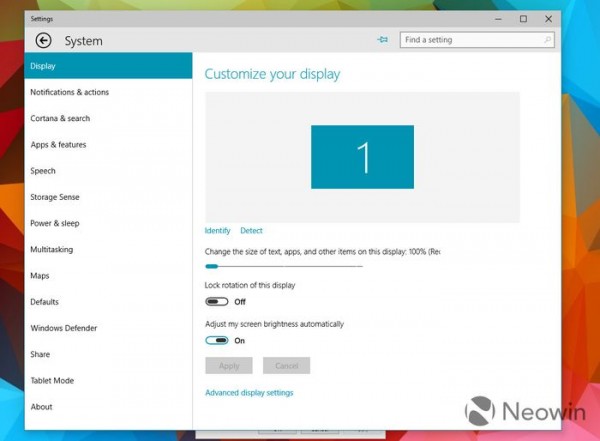Screen dimensions: 600x441
Task: Open Apps & features section
Action: click(x=58, y=145)
